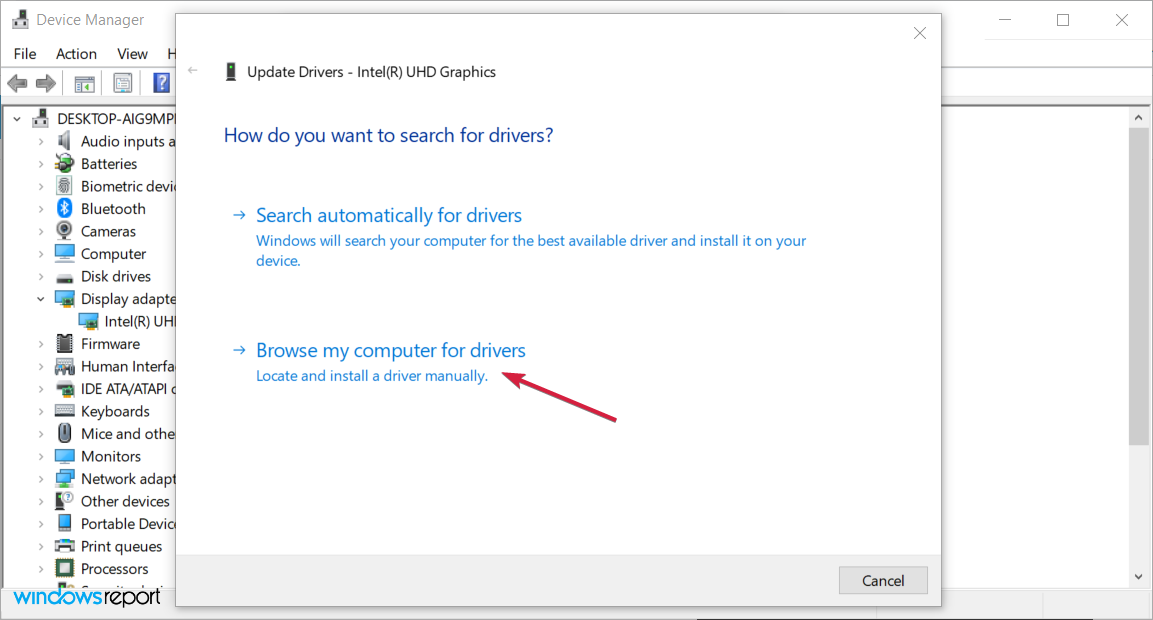Screen dimensions: 1153x620
Task: Click the Print queues printer icon
Action: click(x=65, y=546)
